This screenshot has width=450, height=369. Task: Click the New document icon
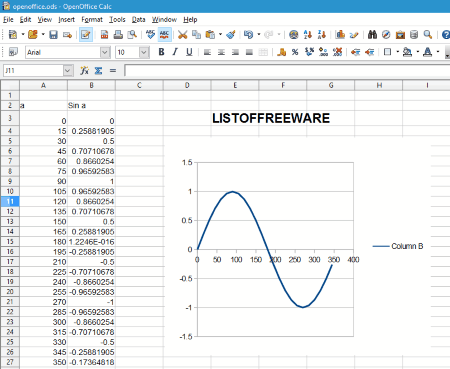click(13, 34)
